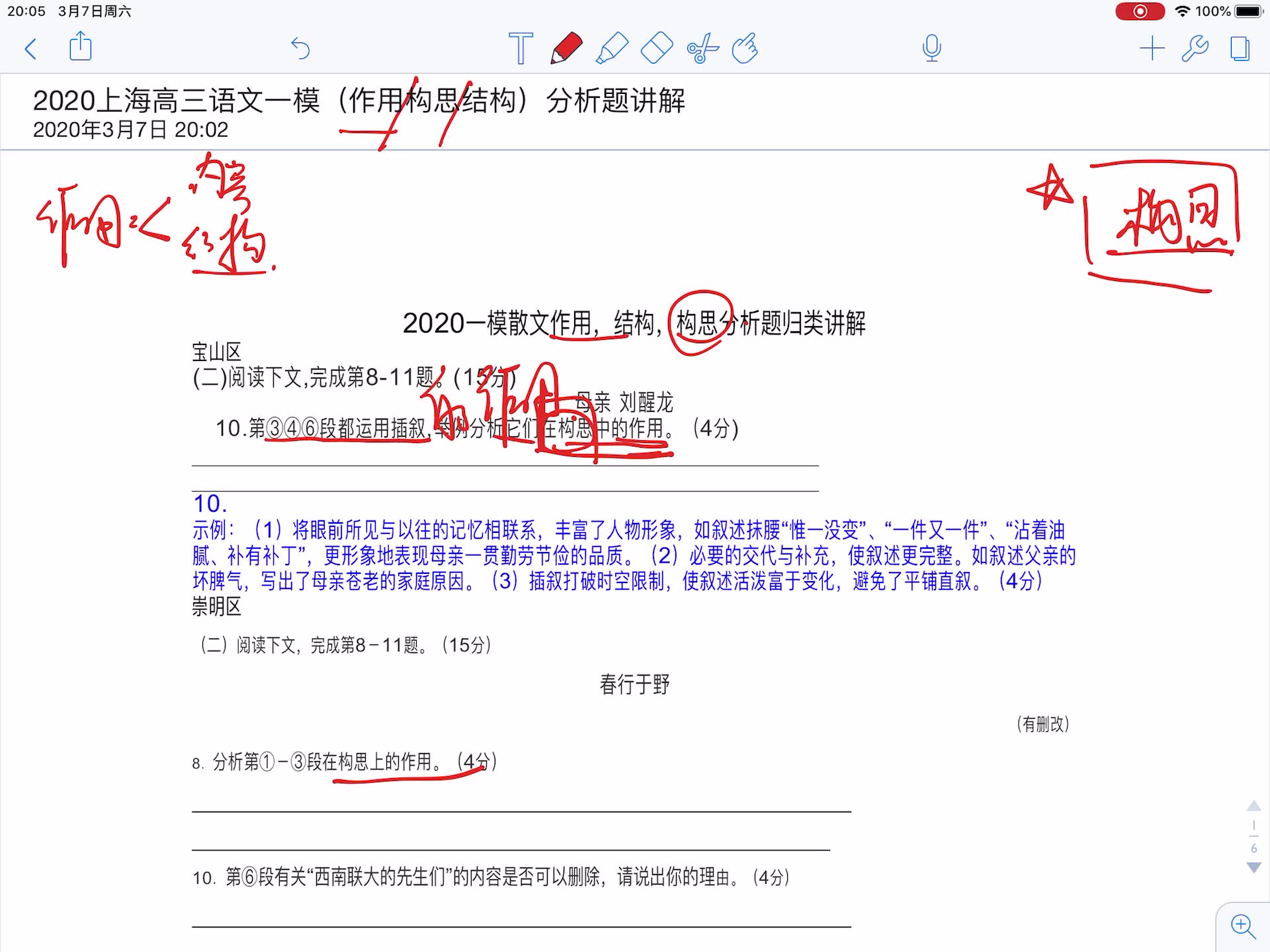Select the Scissors cut tool
The height and width of the screenshot is (952, 1270).
point(702,48)
